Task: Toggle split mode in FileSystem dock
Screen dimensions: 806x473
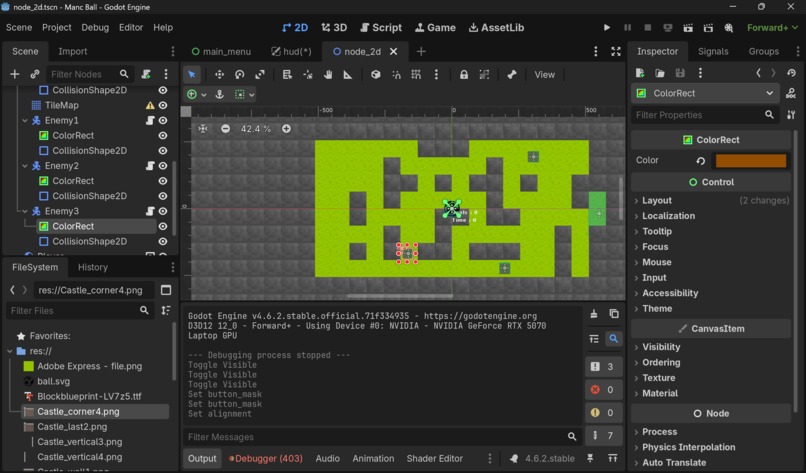Action: click(166, 290)
